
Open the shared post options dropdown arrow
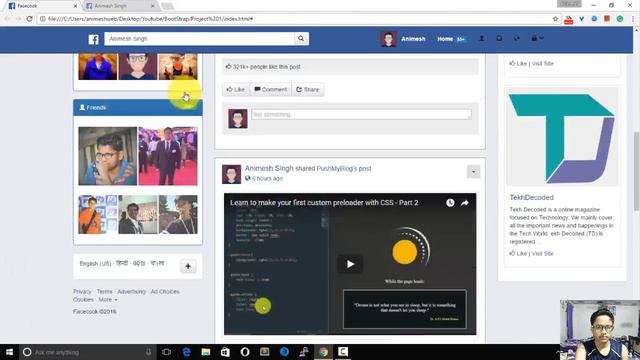pos(473,172)
